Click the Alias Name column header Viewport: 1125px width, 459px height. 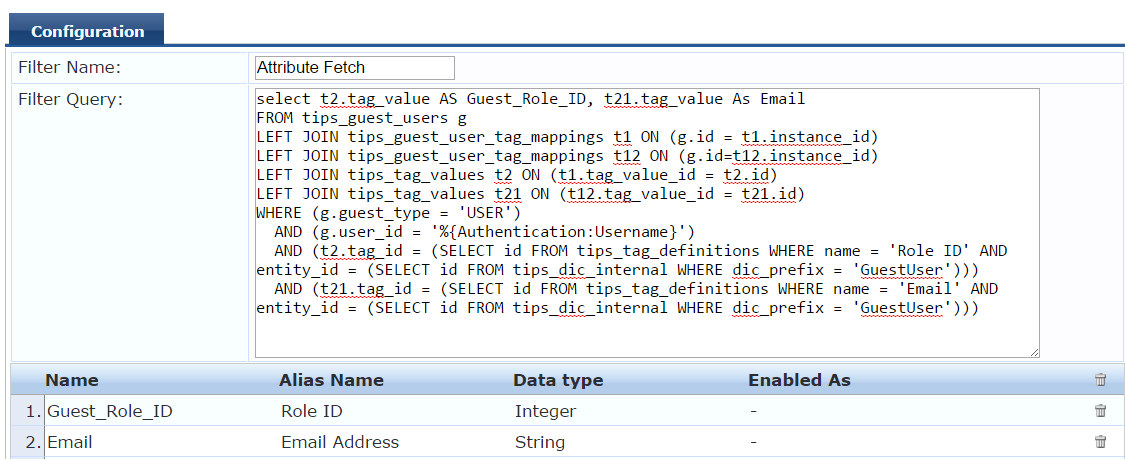click(331, 380)
